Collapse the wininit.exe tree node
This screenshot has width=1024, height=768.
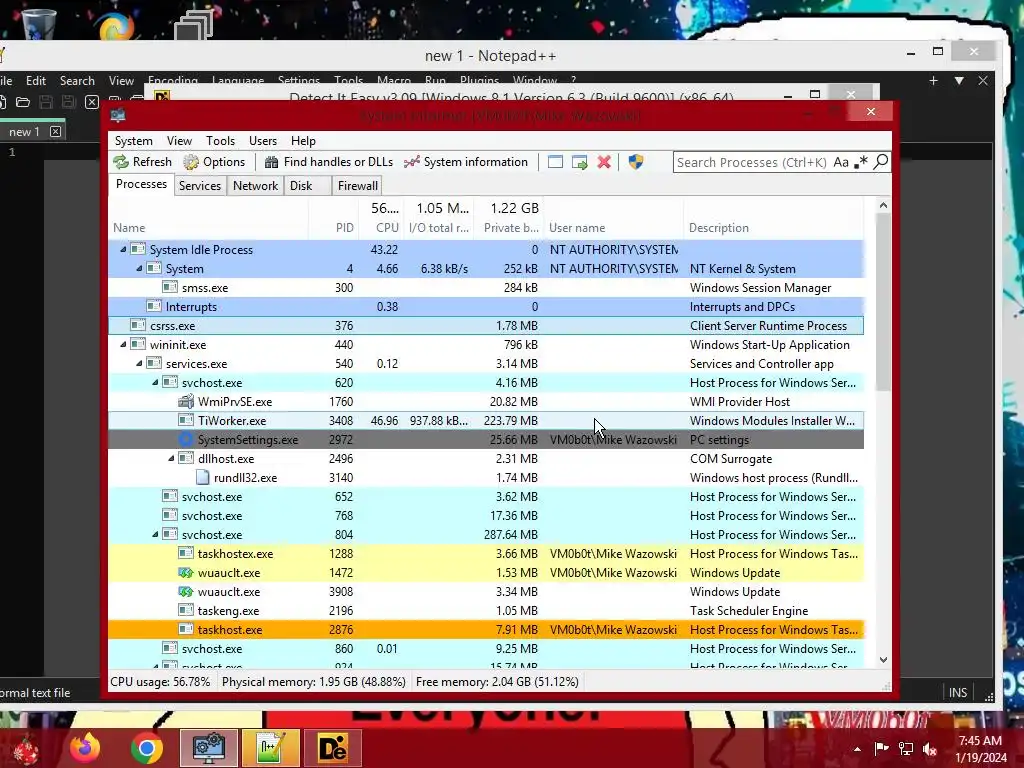point(123,344)
